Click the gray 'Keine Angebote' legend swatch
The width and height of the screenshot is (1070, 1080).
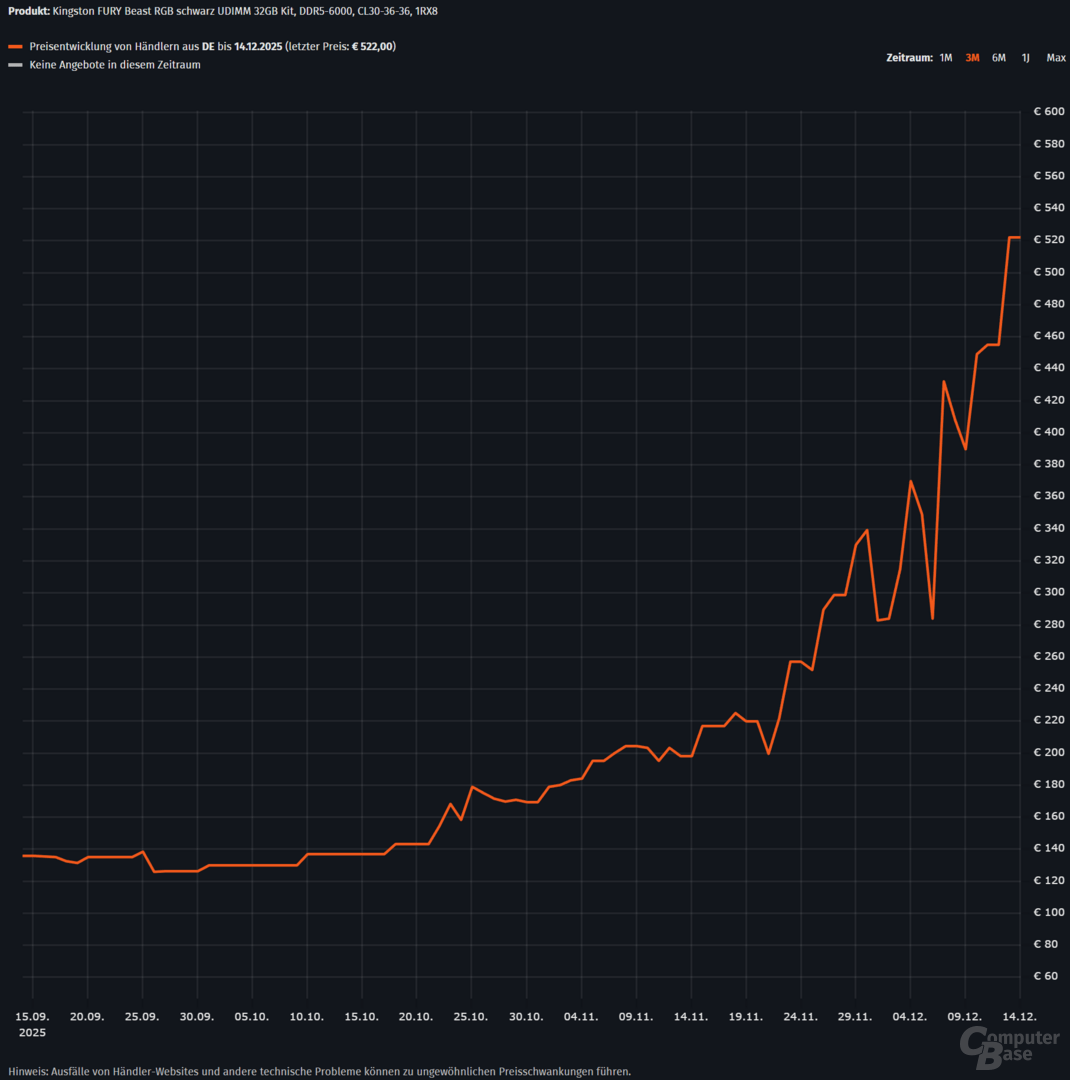(x=14, y=65)
